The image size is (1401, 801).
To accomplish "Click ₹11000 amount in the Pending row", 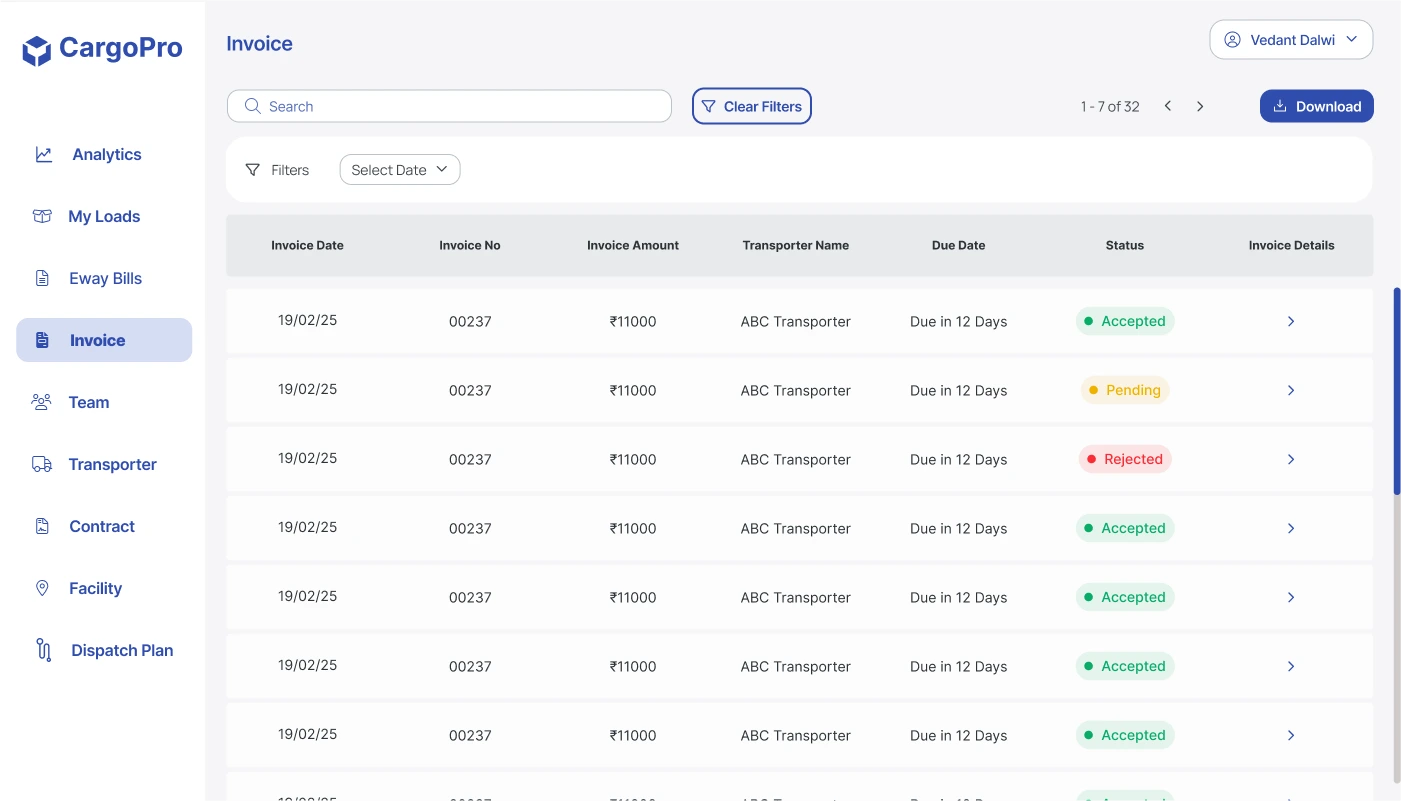I will point(633,391).
